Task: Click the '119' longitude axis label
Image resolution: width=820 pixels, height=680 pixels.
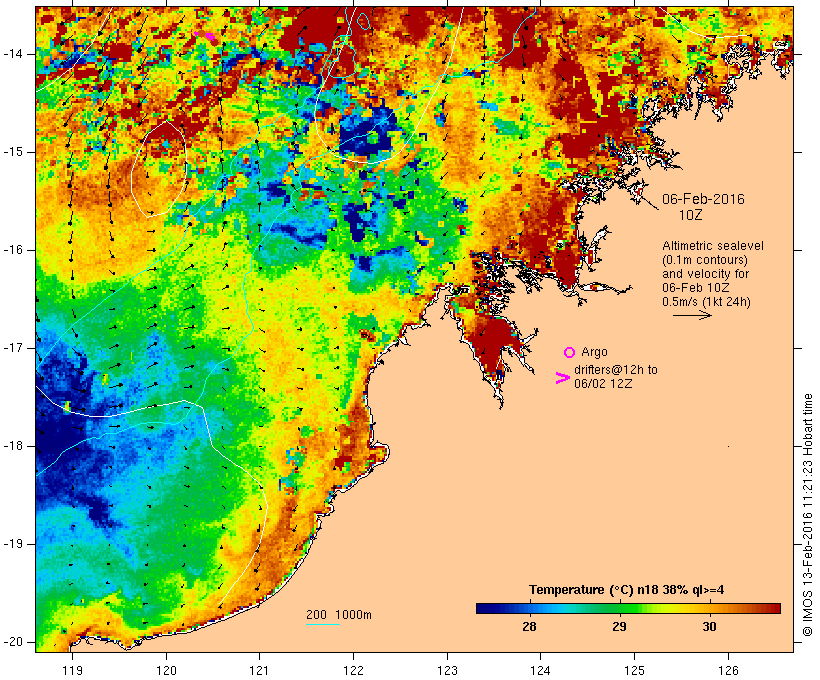Action: pyautogui.click(x=72, y=671)
